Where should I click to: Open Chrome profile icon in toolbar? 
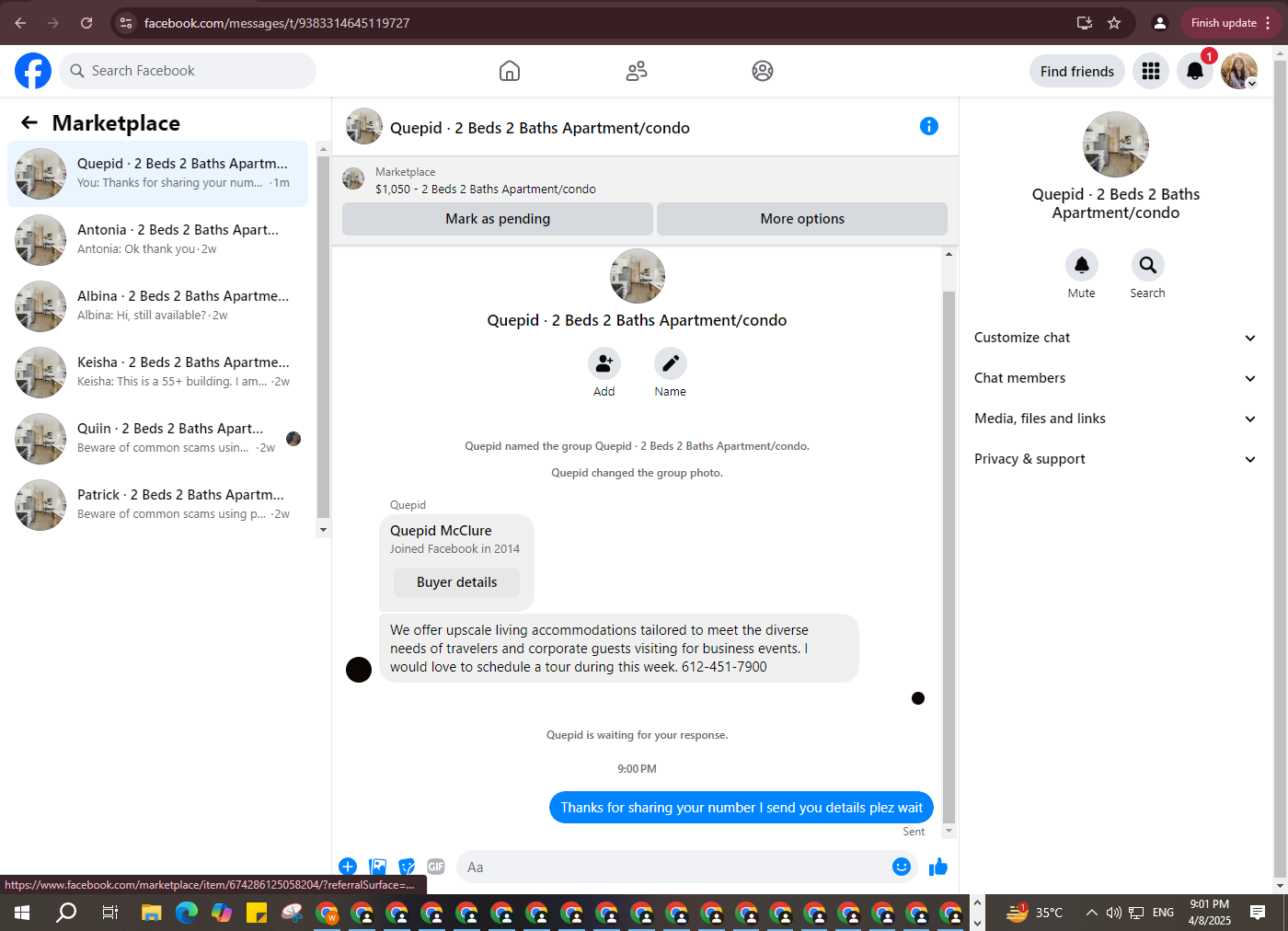pos(1160,23)
